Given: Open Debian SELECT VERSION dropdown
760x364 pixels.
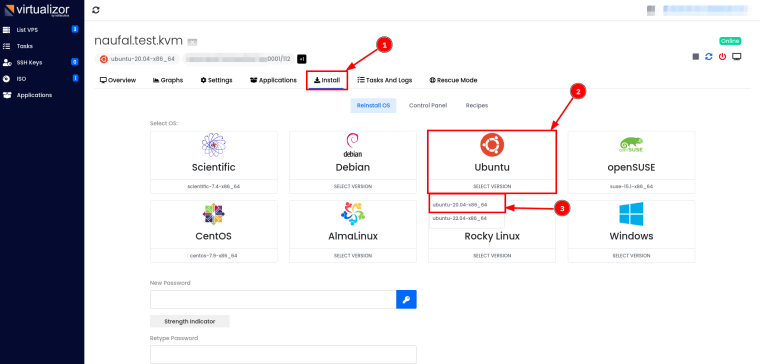Looking at the screenshot, I should [x=352, y=186].
